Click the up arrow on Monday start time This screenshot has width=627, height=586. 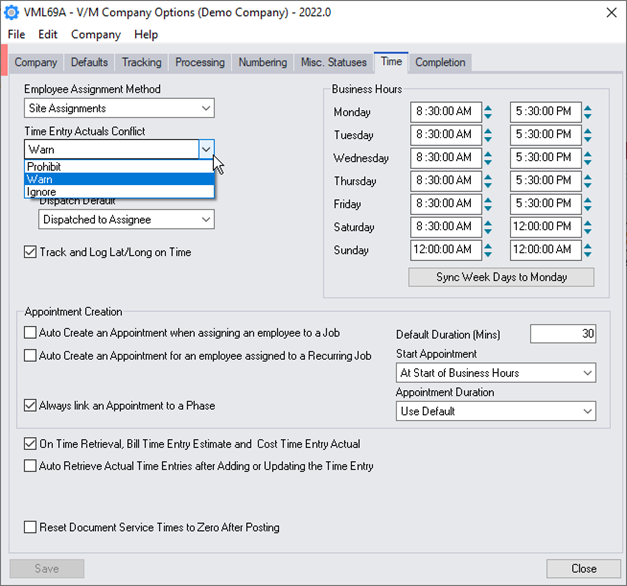coord(489,108)
